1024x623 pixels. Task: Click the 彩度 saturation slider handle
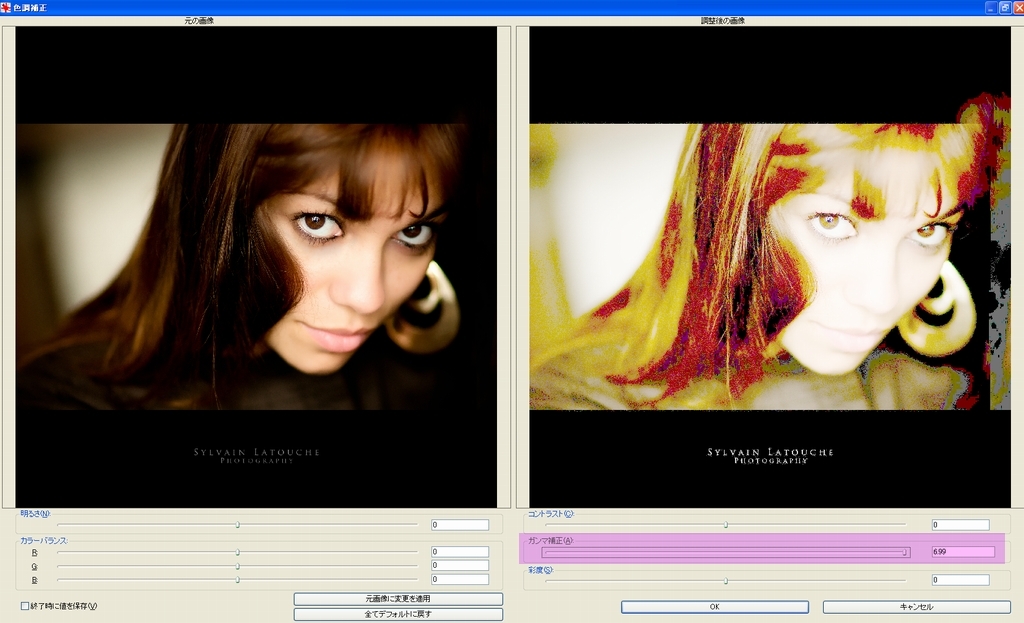(x=726, y=580)
